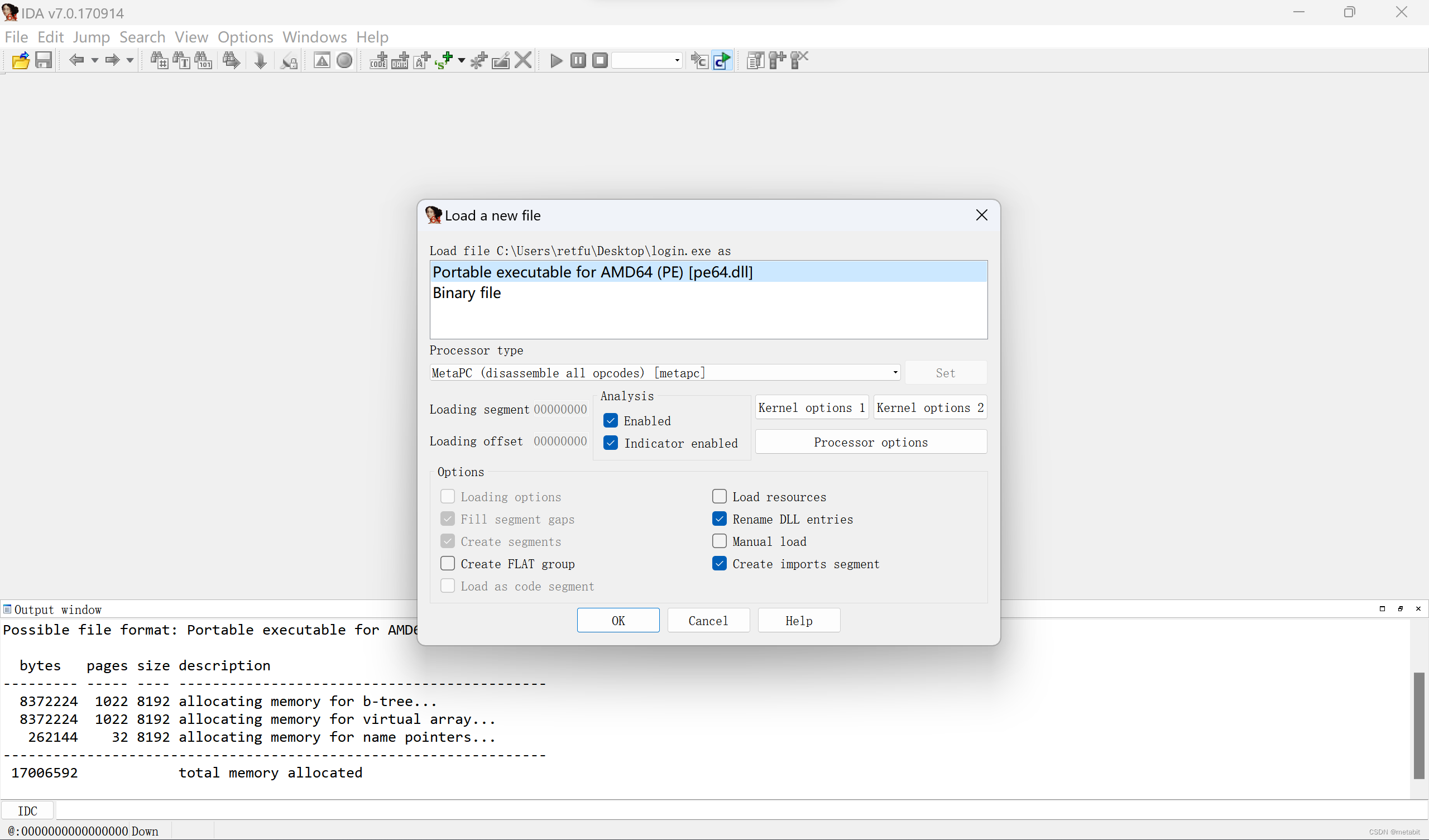
Task: Close the Load a new file dialog
Action: pyautogui.click(x=981, y=215)
